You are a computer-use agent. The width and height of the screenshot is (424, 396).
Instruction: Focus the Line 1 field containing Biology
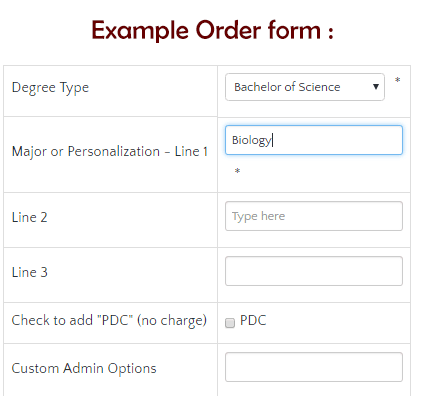pos(314,140)
